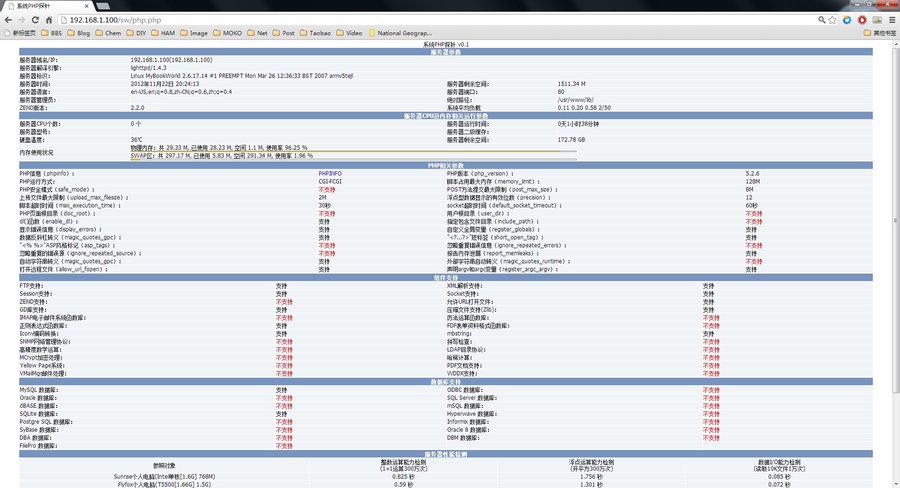Reload the current page

click(35, 20)
